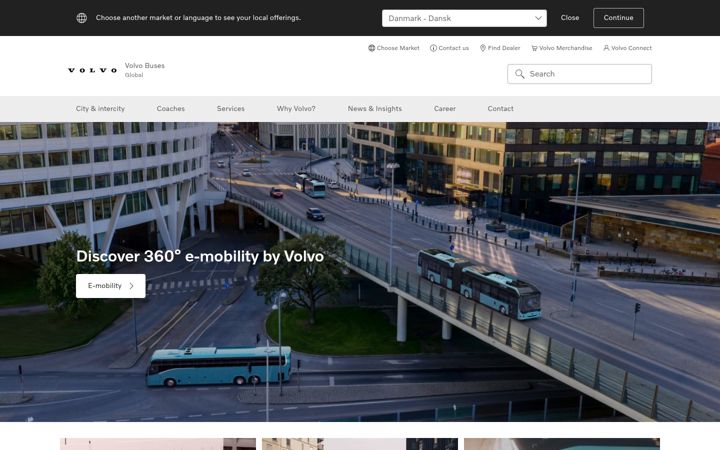Click the banner text about choosing another market
The height and width of the screenshot is (450, 720).
coord(198,18)
